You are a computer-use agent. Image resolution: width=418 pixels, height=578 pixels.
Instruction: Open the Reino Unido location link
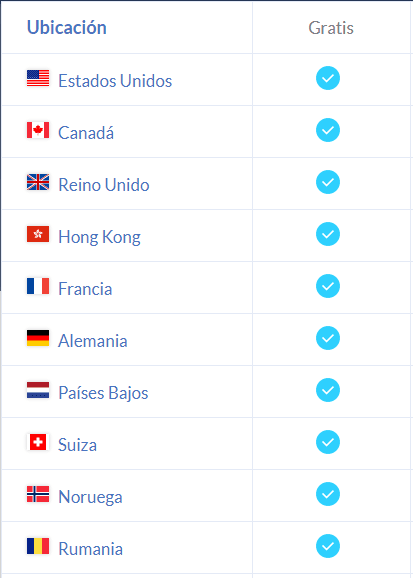[104, 185]
